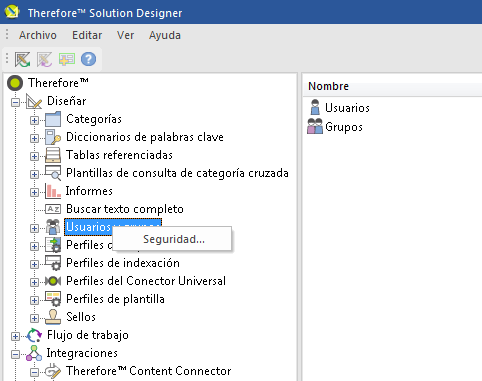Select Perfiles de indexación label
This screenshot has width=482, height=381.
(123, 263)
